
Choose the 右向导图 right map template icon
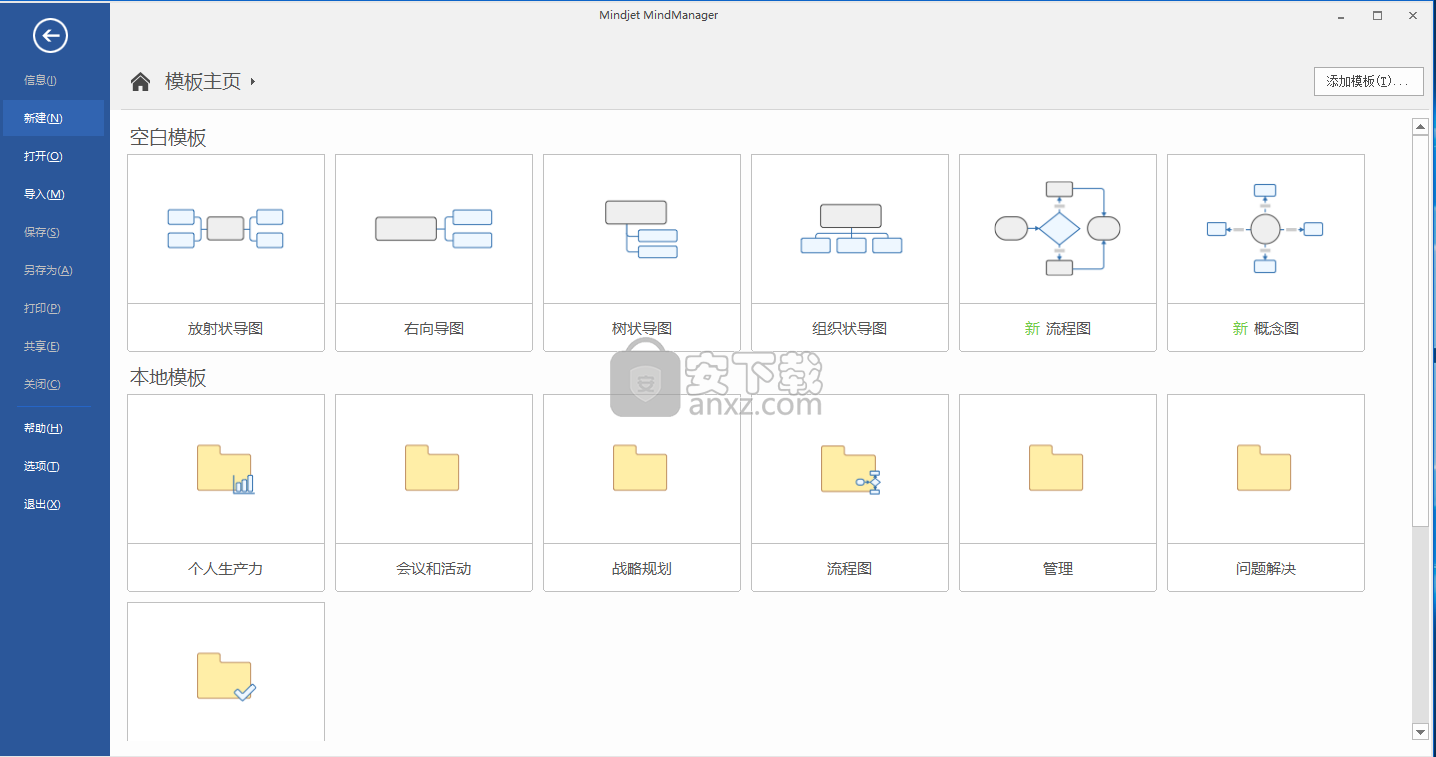click(x=434, y=229)
